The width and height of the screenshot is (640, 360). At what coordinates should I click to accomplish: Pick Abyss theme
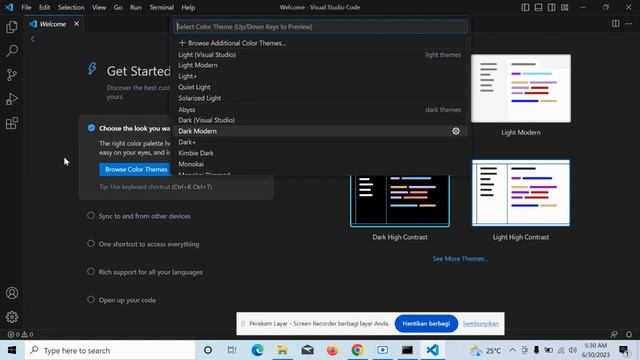pos(320,109)
